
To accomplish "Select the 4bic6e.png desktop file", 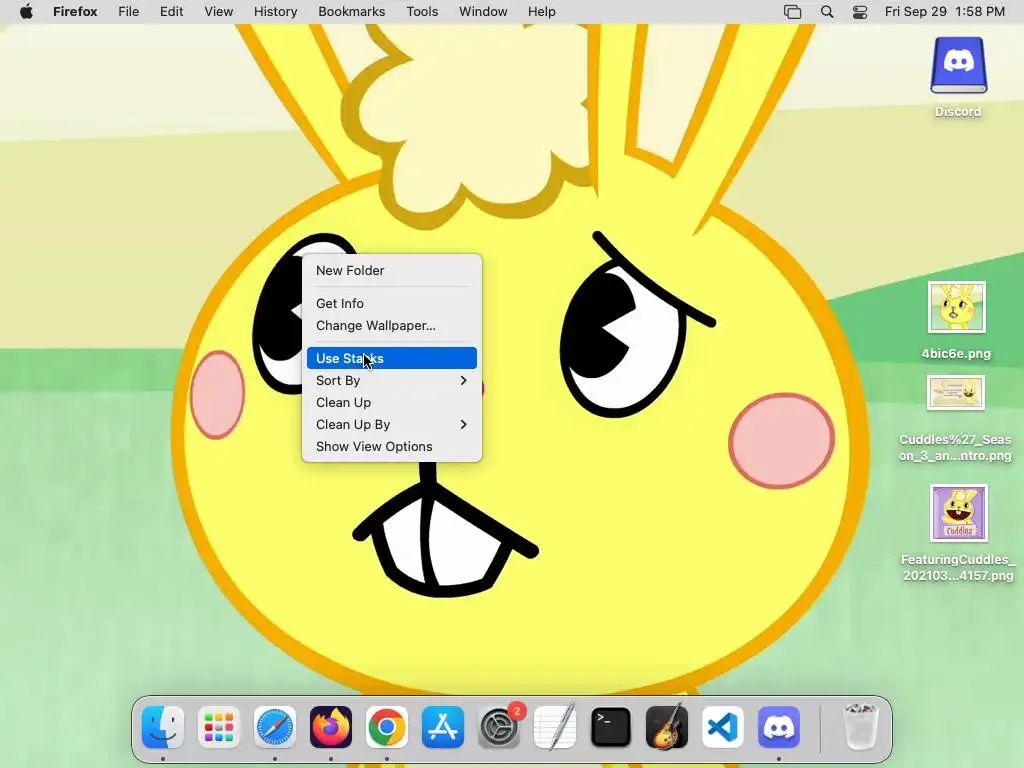I will pyautogui.click(x=957, y=308).
